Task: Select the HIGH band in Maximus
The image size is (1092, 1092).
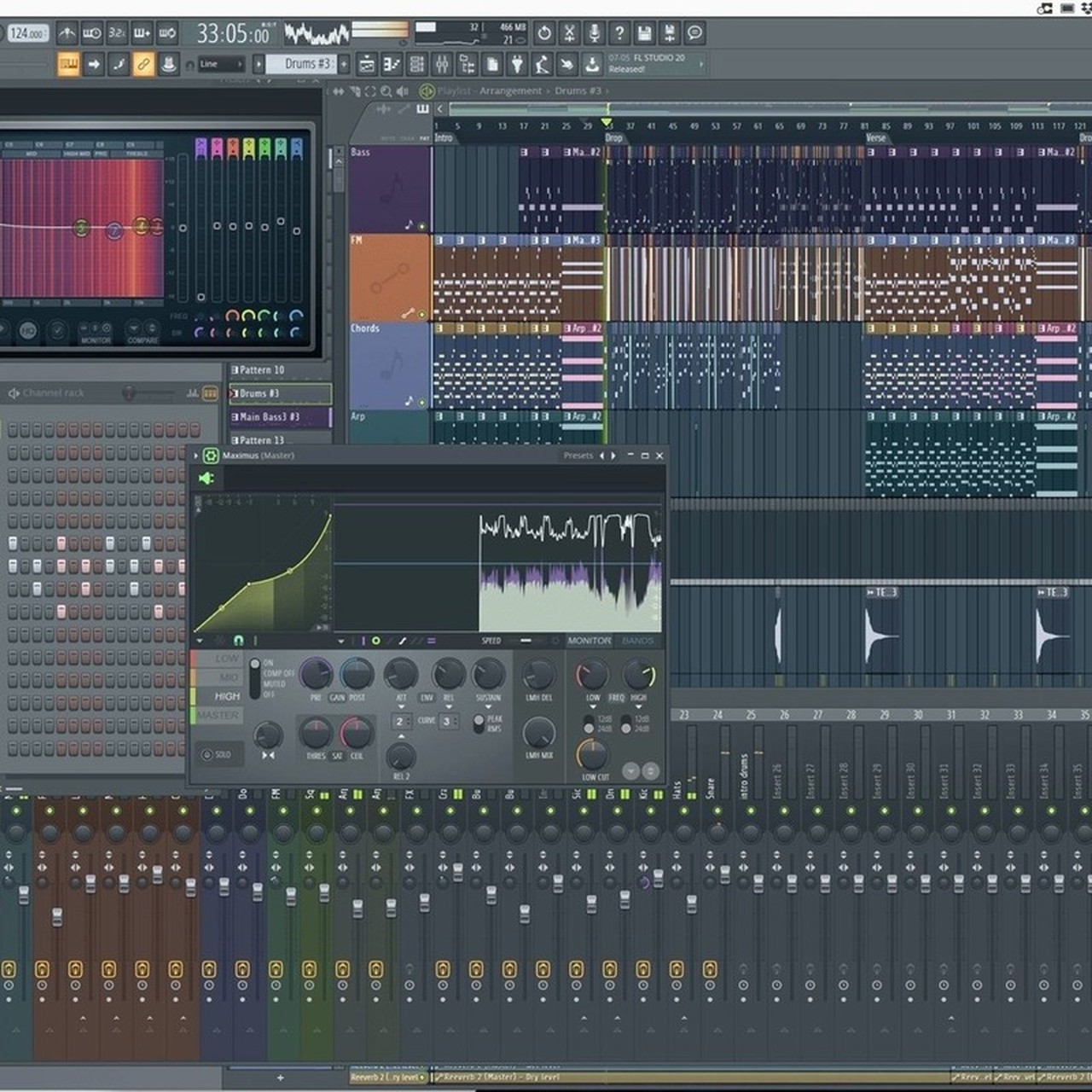Action: point(218,696)
